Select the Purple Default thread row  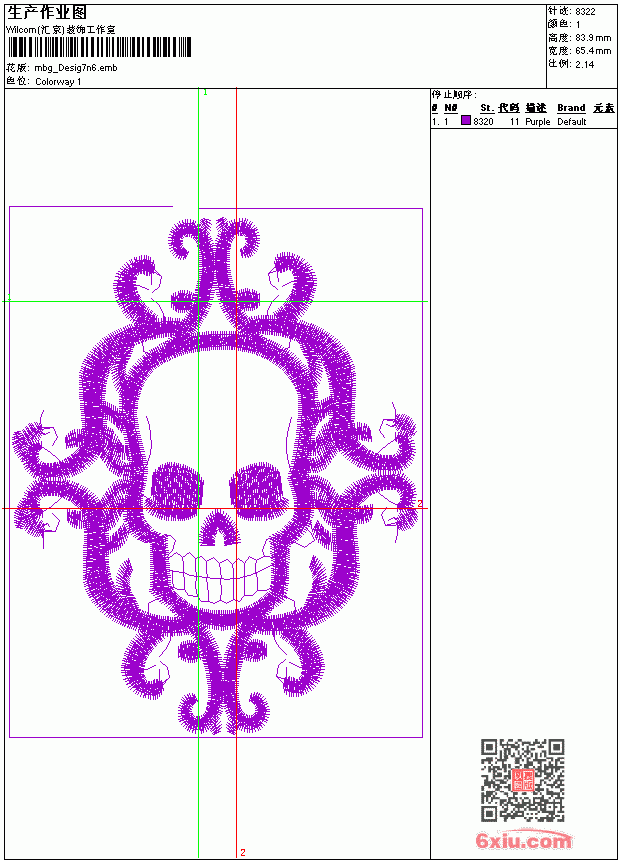(x=524, y=122)
